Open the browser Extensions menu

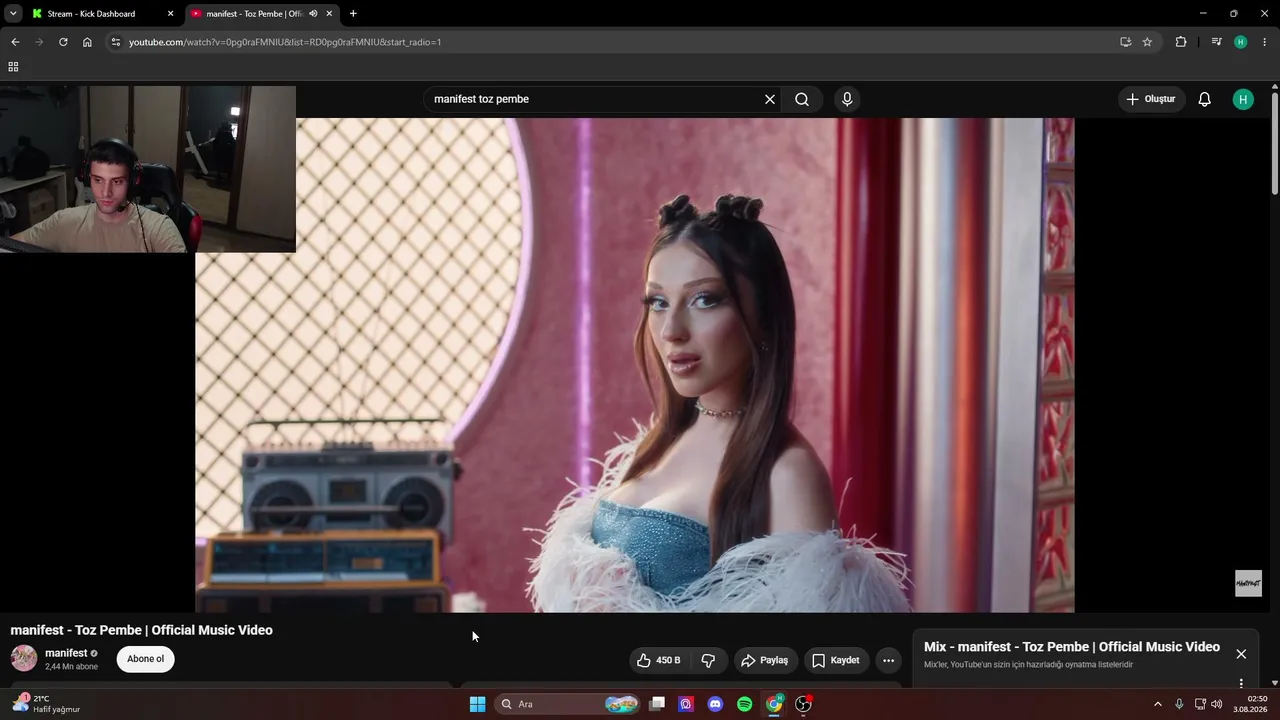click(1181, 42)
